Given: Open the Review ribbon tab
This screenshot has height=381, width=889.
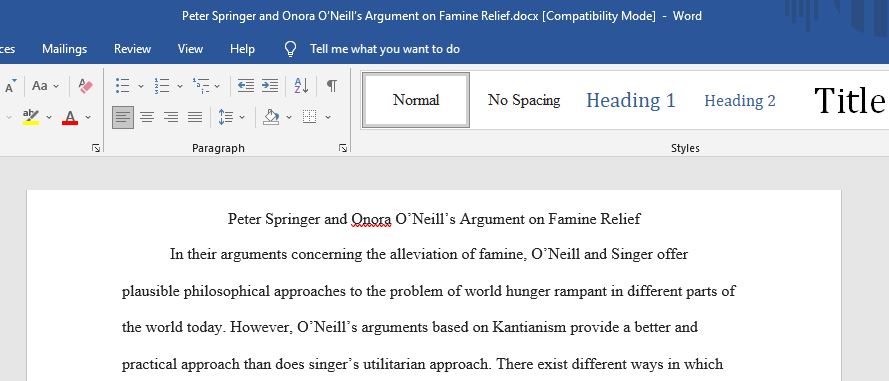Looking at the screenshot, I should tap(132, 49).
